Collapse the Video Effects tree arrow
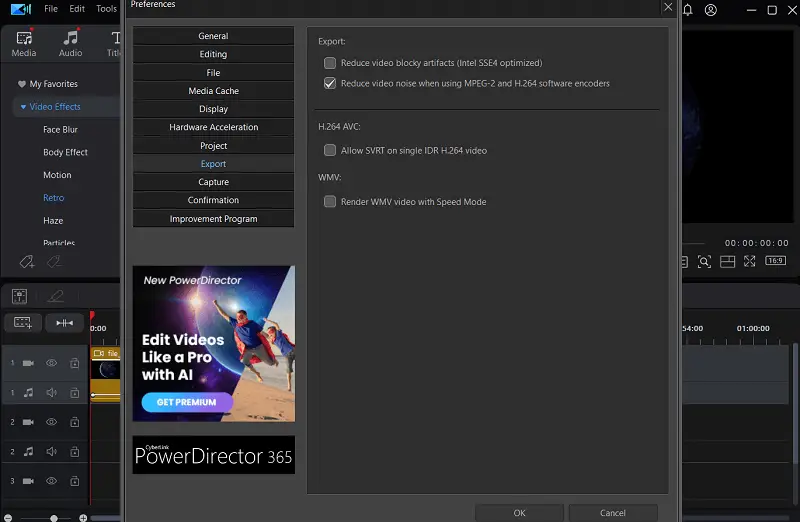This screenshot has height=522, width=800. click(23, 107)
